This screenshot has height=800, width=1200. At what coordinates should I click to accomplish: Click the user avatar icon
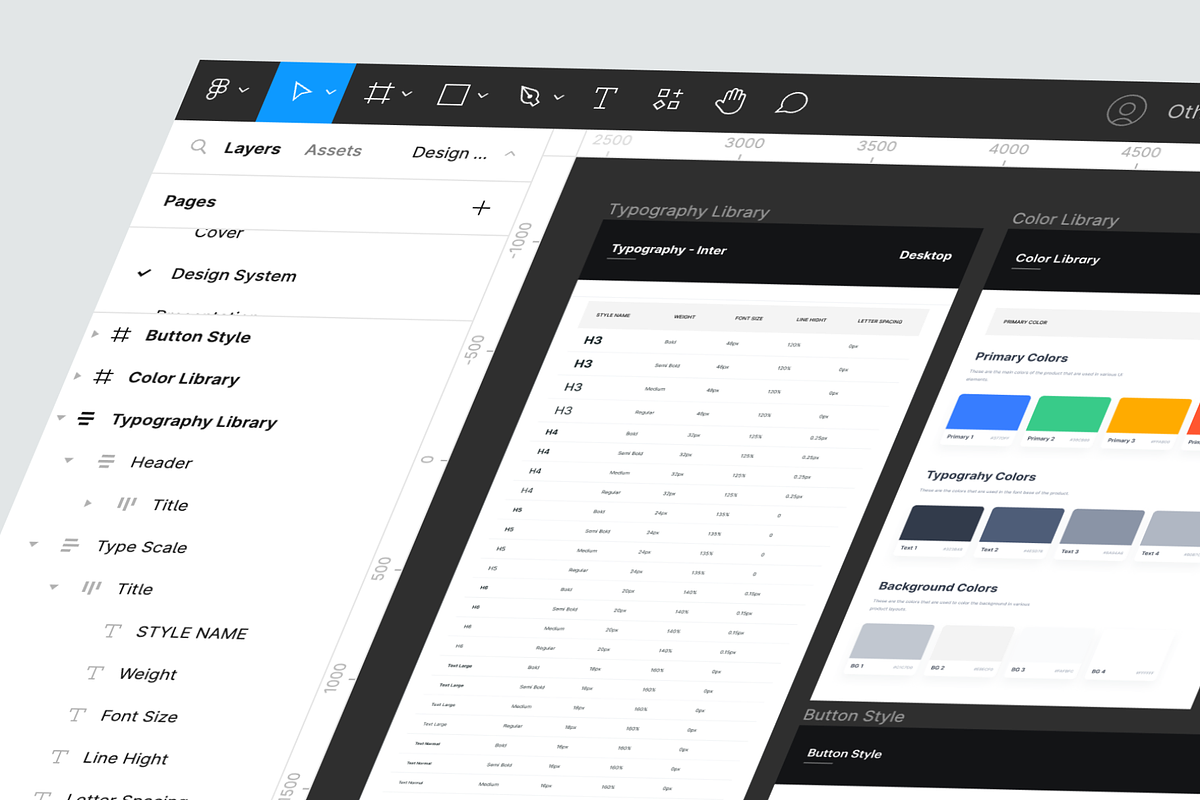coord(1128,110)
